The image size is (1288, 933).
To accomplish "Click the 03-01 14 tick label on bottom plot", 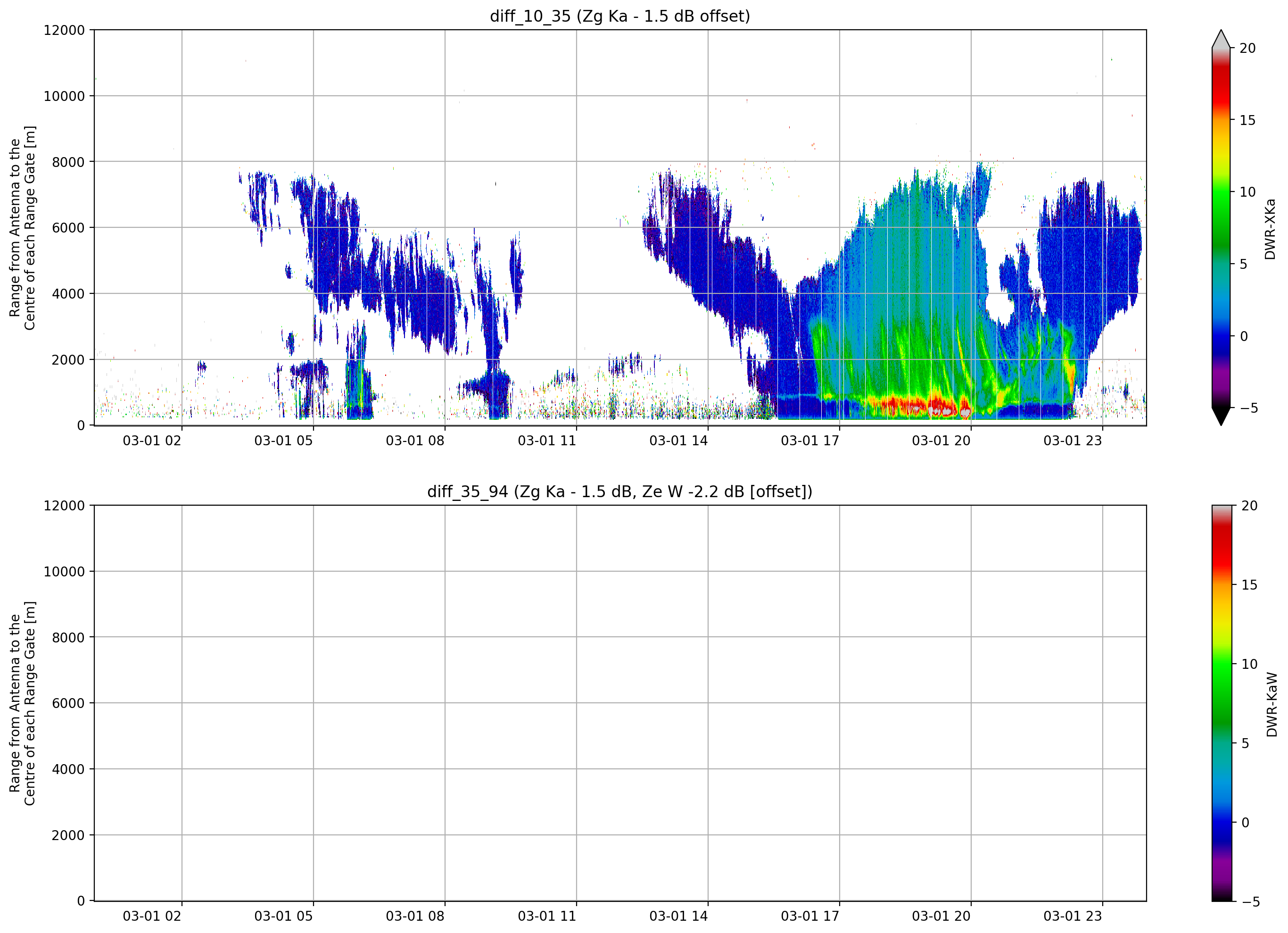I will pos(678,916).
